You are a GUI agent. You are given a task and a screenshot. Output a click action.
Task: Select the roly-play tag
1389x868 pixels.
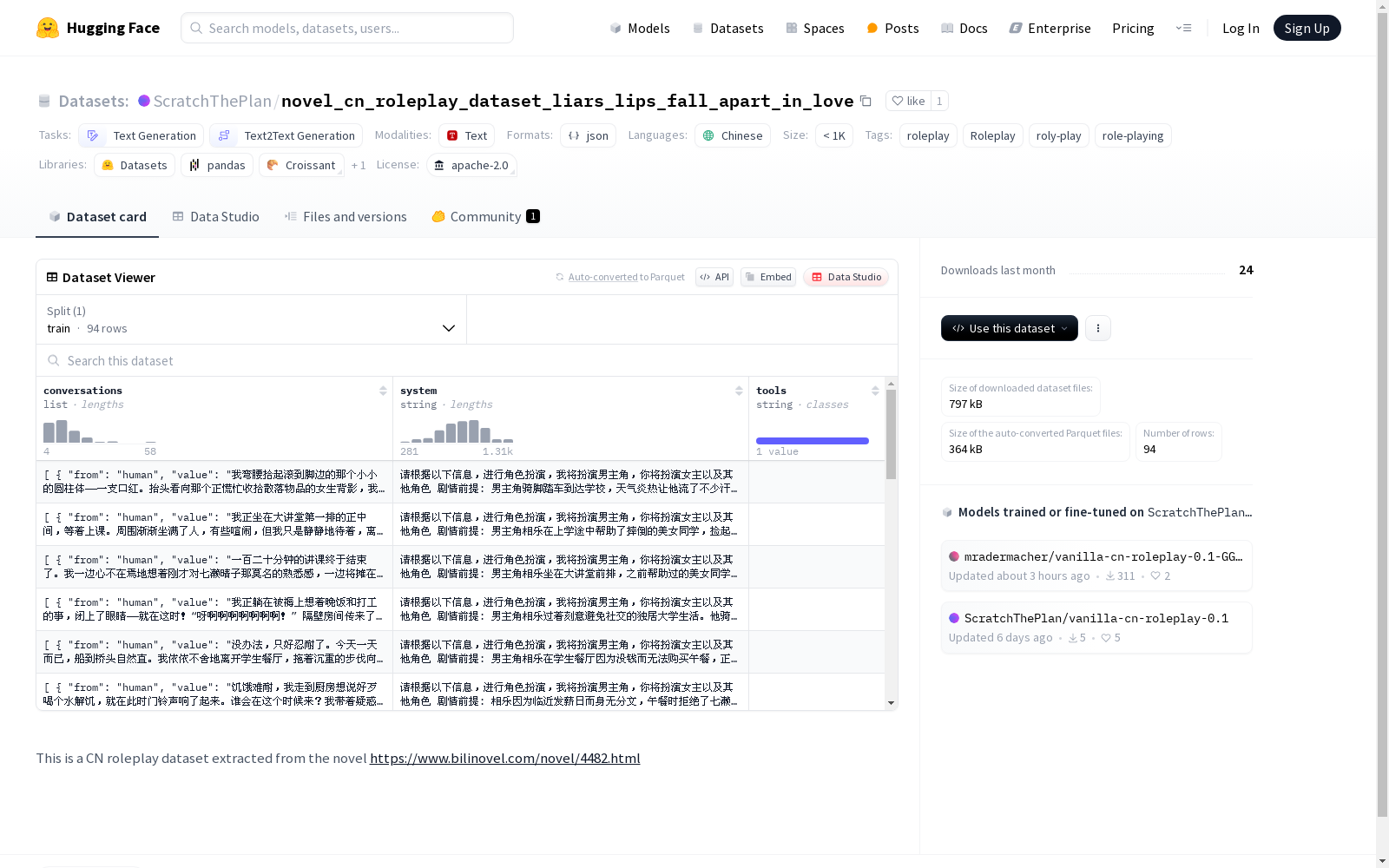pyautogui.click(x=1058, y=135)
